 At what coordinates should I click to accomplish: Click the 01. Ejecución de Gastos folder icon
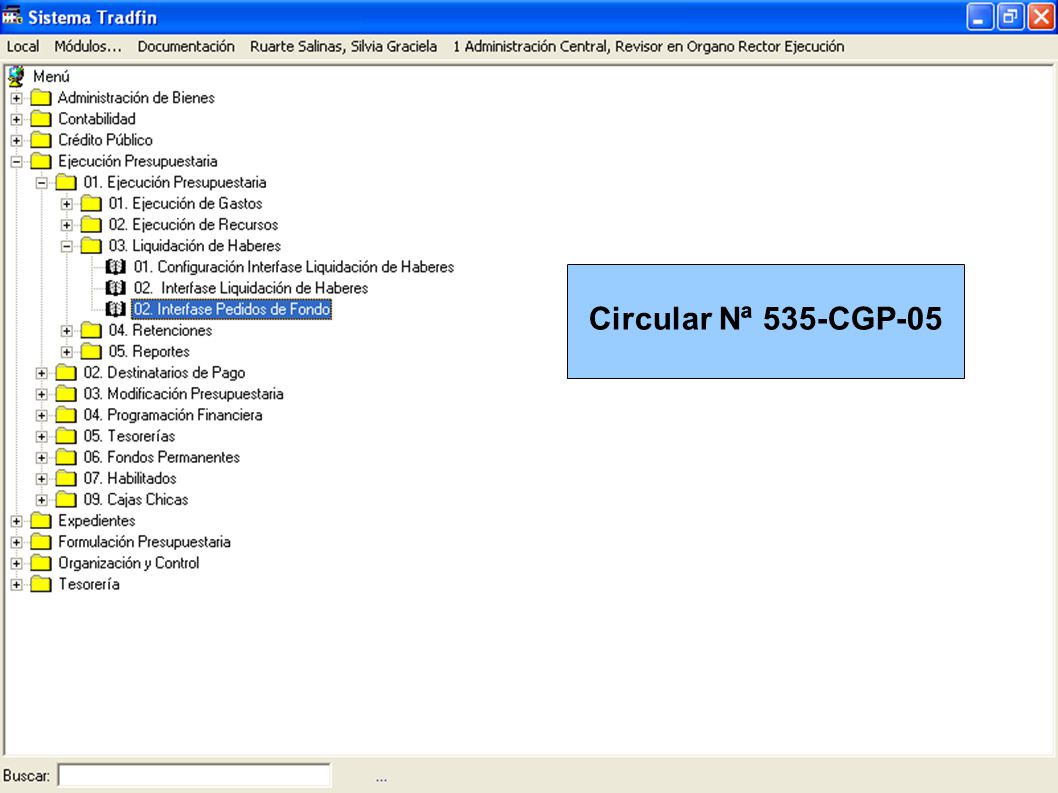click(91, 203)
